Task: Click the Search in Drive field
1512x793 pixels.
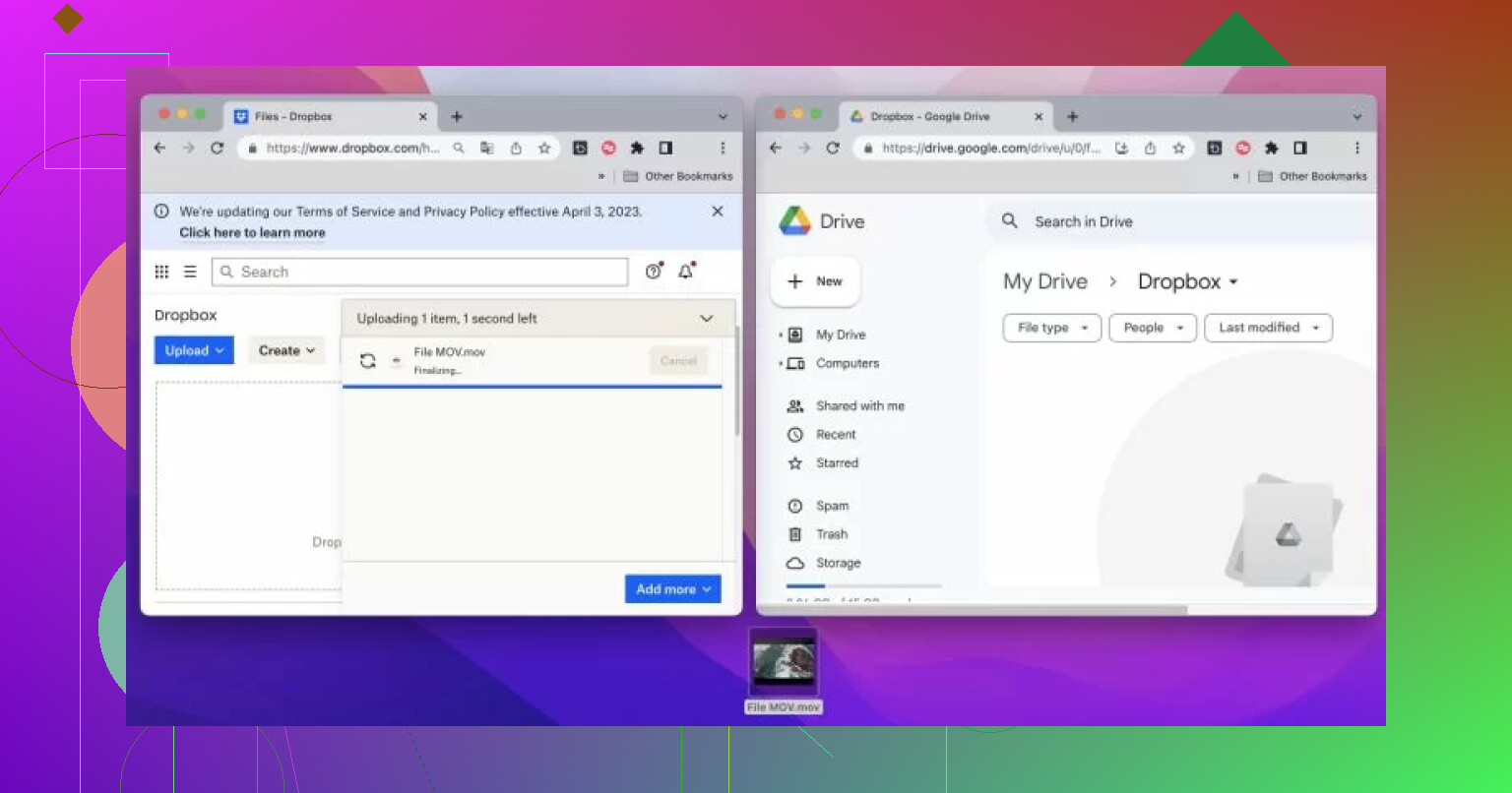Action: pyautogui.click(x=1181, y=221)
